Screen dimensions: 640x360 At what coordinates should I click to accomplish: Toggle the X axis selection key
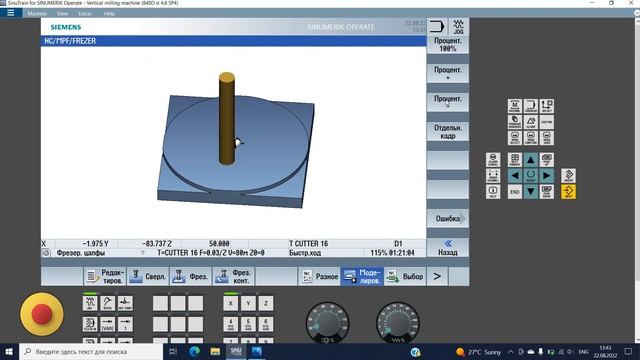coord(231,303)
